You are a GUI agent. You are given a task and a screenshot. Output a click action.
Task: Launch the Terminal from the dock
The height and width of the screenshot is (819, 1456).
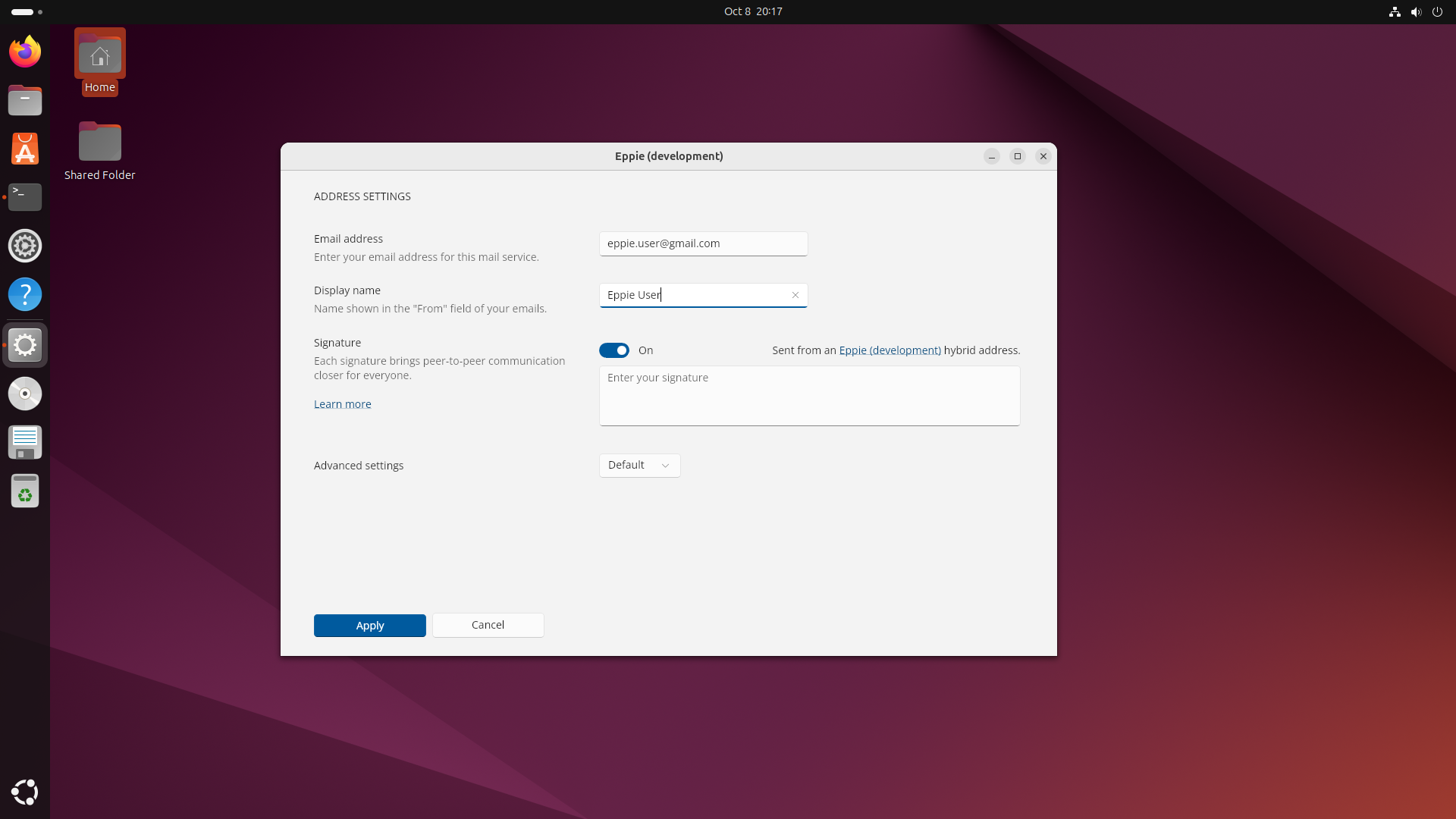(x=25, y=197)
